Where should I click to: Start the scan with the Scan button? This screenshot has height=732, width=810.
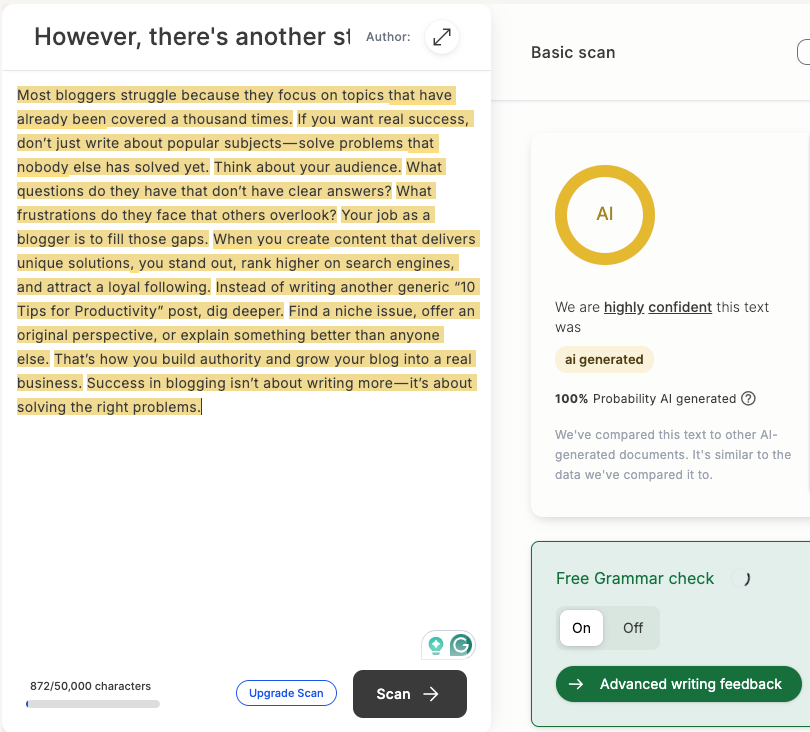[410, 694]
